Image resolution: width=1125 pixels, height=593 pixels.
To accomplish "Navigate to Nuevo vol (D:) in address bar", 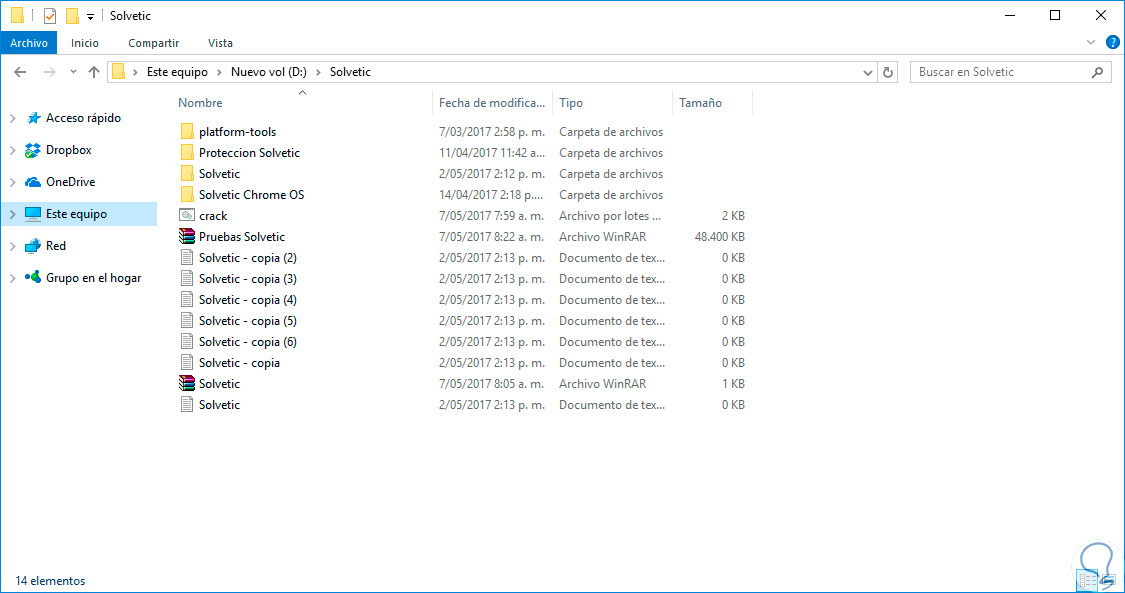I will pyautogui.click(x=268, y=72).
